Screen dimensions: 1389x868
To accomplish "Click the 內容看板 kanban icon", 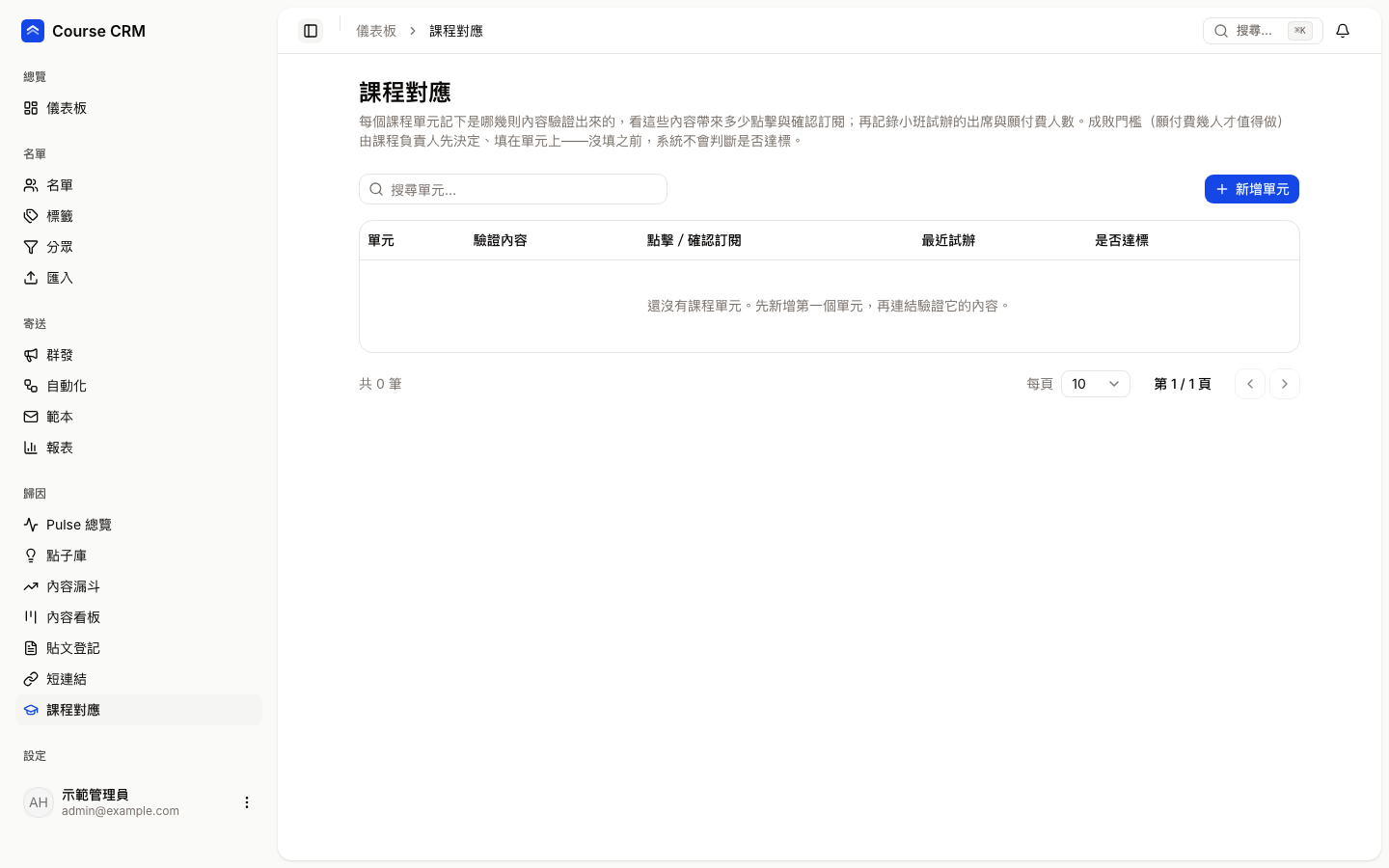I will tap(31, 617).
